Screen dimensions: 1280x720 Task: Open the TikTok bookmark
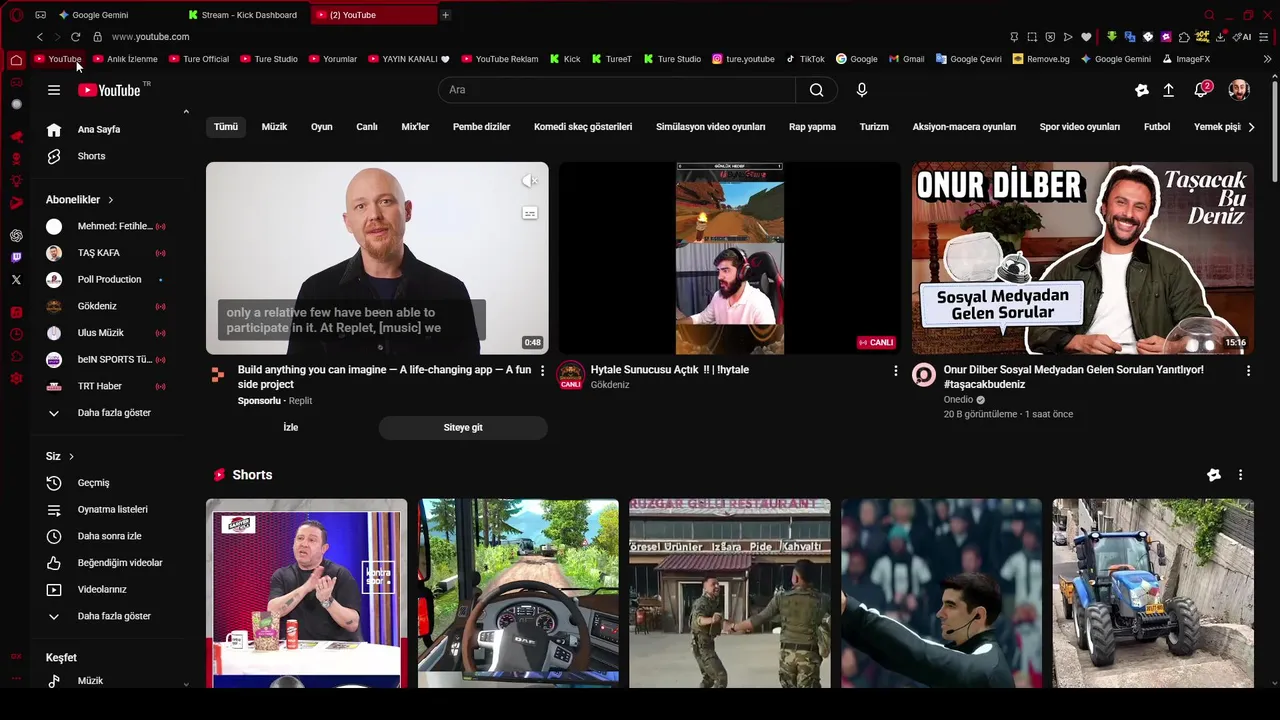(x=805, y=59)
